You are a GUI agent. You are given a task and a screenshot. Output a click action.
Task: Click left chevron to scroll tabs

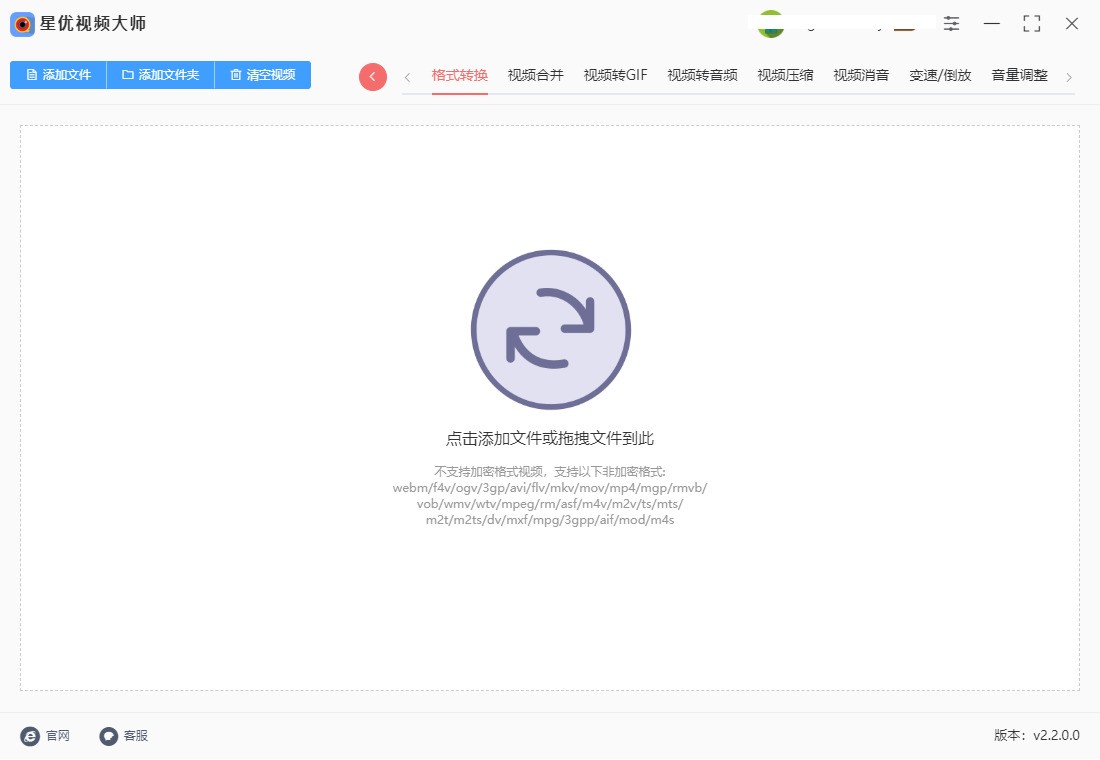pyautogui.click(x=407, y=75)
